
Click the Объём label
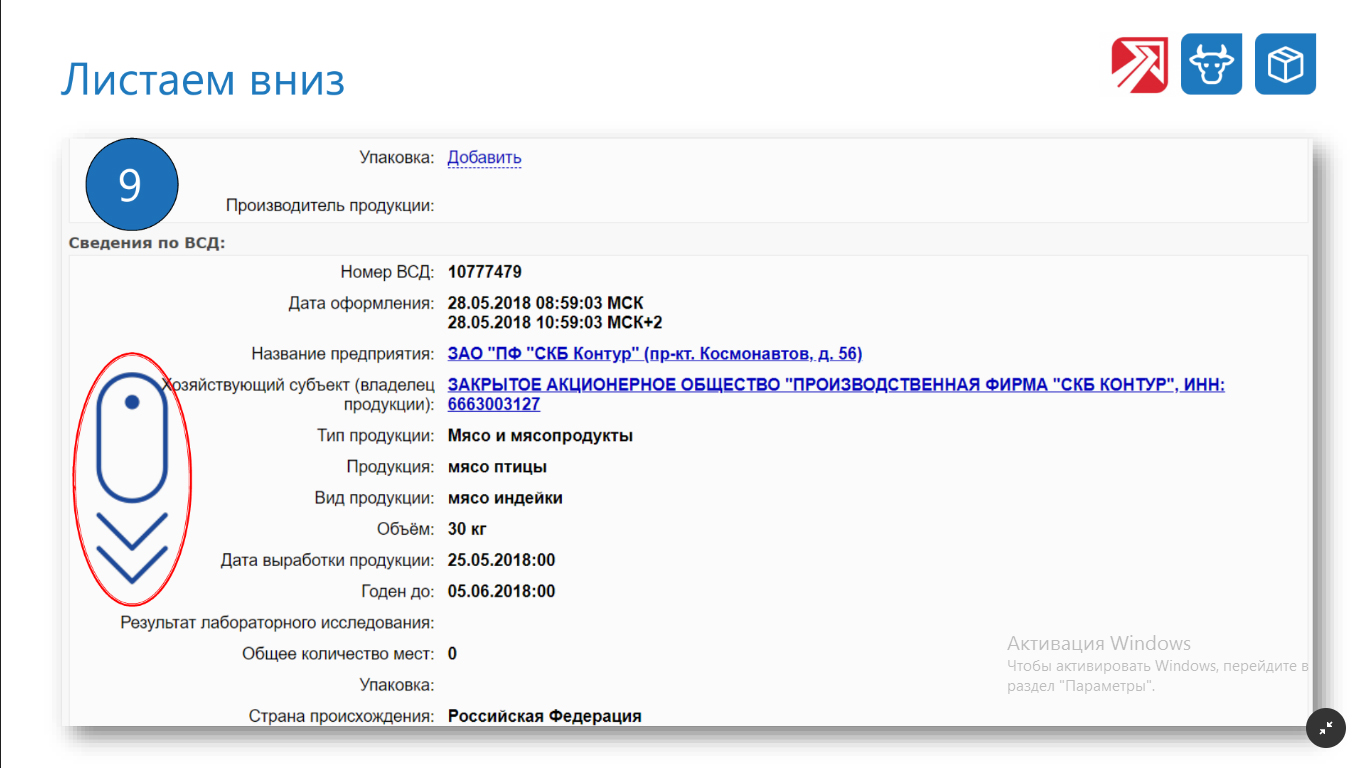[403, 529]
